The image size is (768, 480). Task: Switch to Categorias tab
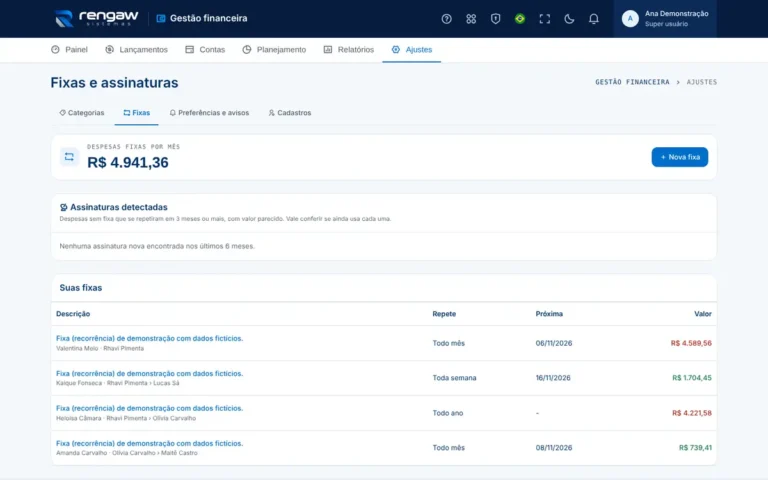81,113
